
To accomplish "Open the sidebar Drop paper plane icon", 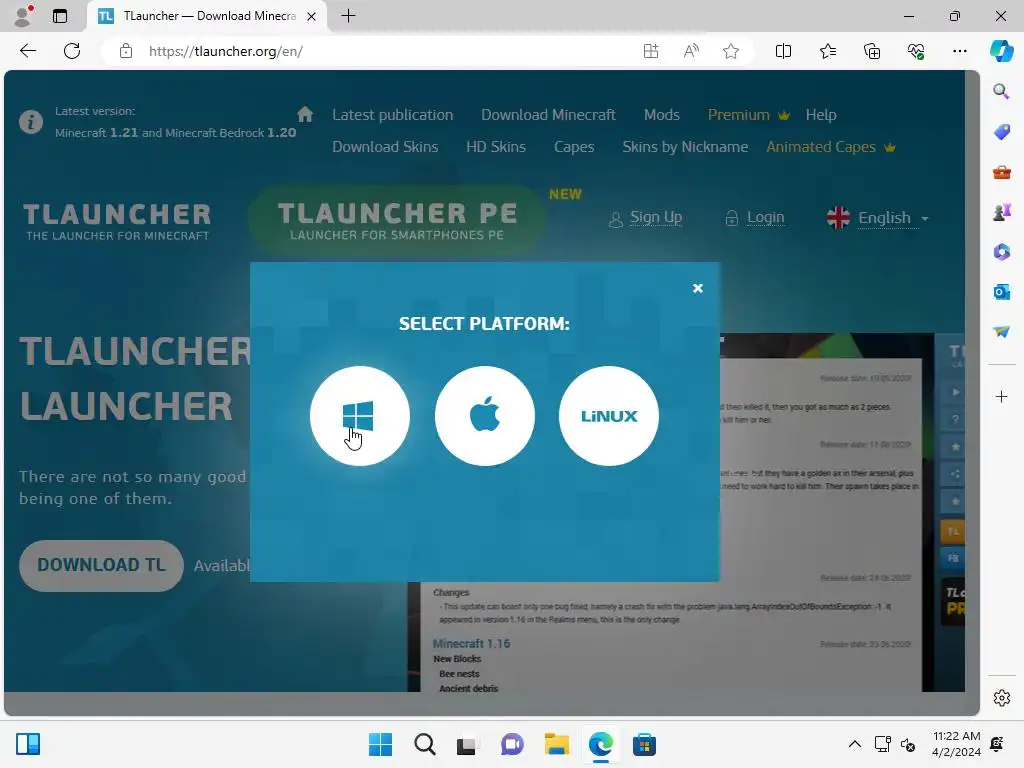I will click(x=1001, y=332).
